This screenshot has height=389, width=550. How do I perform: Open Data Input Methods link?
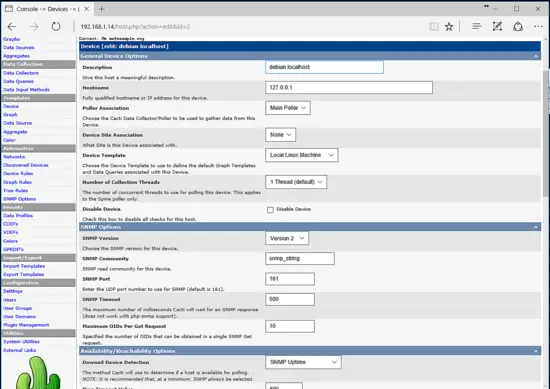26,90
